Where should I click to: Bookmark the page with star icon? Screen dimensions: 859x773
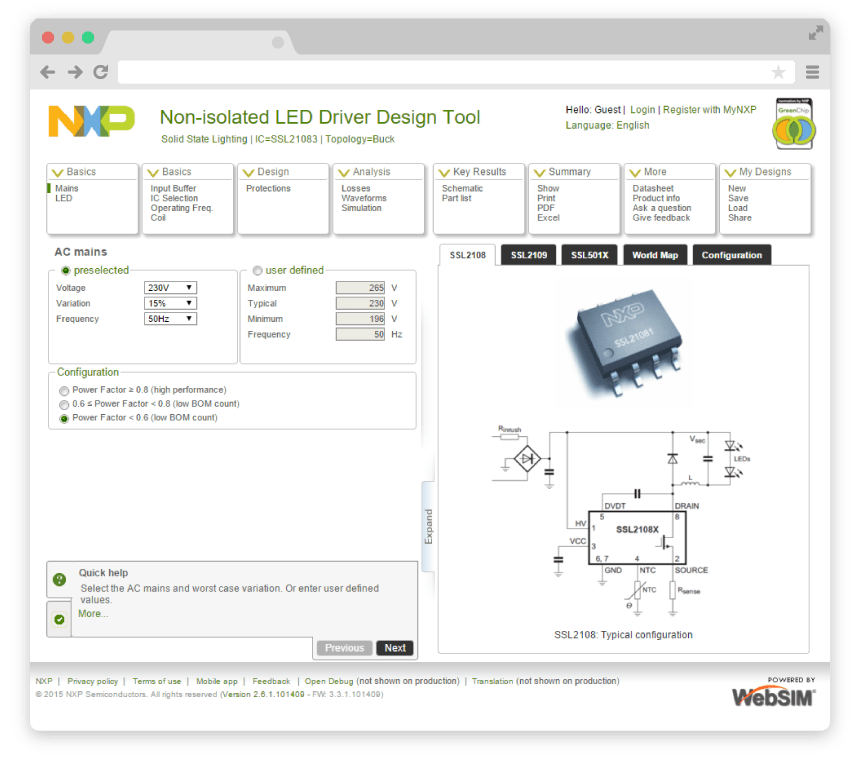(778, 72)
